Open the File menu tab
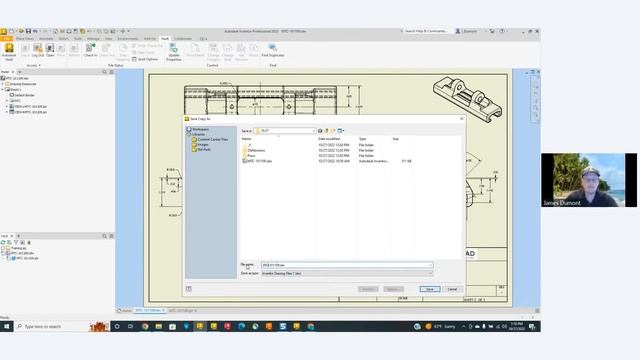This screenshot has height=360, width=640. tap(7, 39)
